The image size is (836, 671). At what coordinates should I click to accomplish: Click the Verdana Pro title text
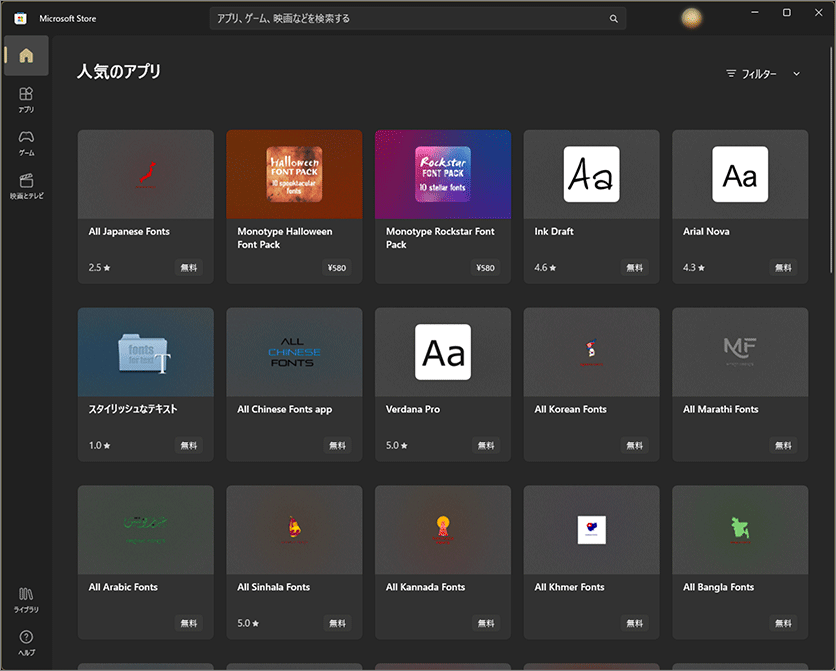[x=413, y=409]
